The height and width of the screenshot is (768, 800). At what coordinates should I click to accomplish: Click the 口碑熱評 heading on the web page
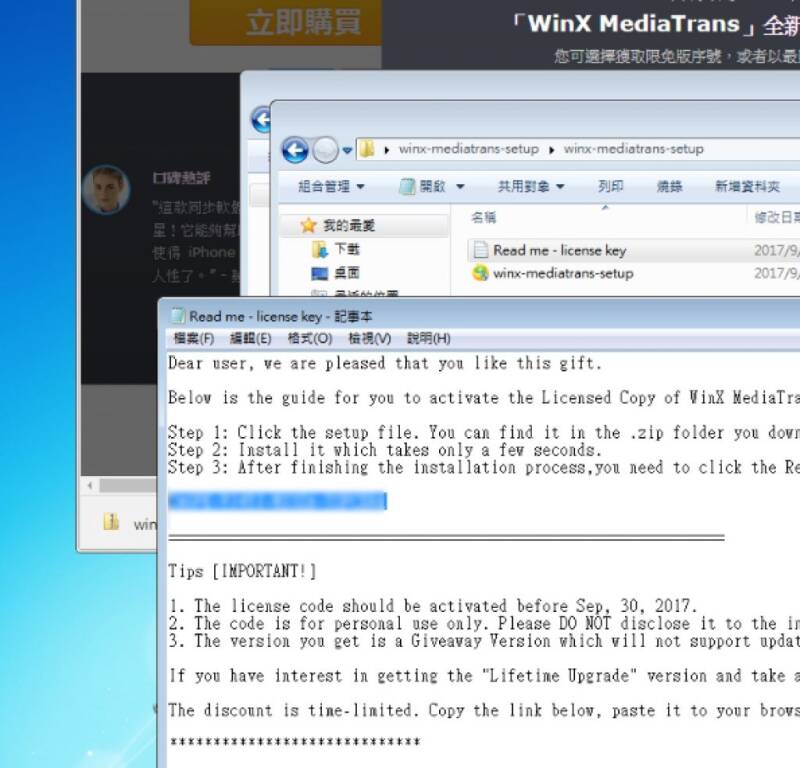[181, 178]
